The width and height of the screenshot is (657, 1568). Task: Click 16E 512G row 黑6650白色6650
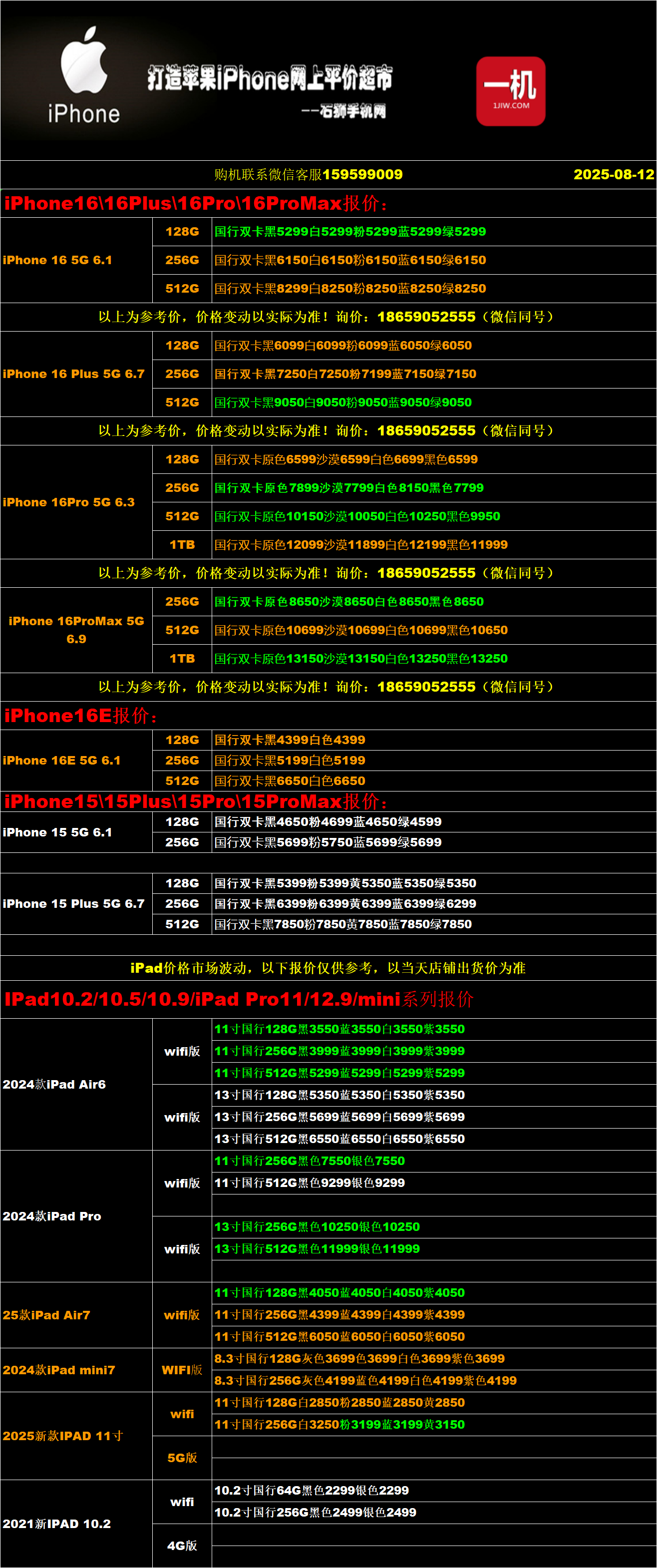[x=434, y=781]
